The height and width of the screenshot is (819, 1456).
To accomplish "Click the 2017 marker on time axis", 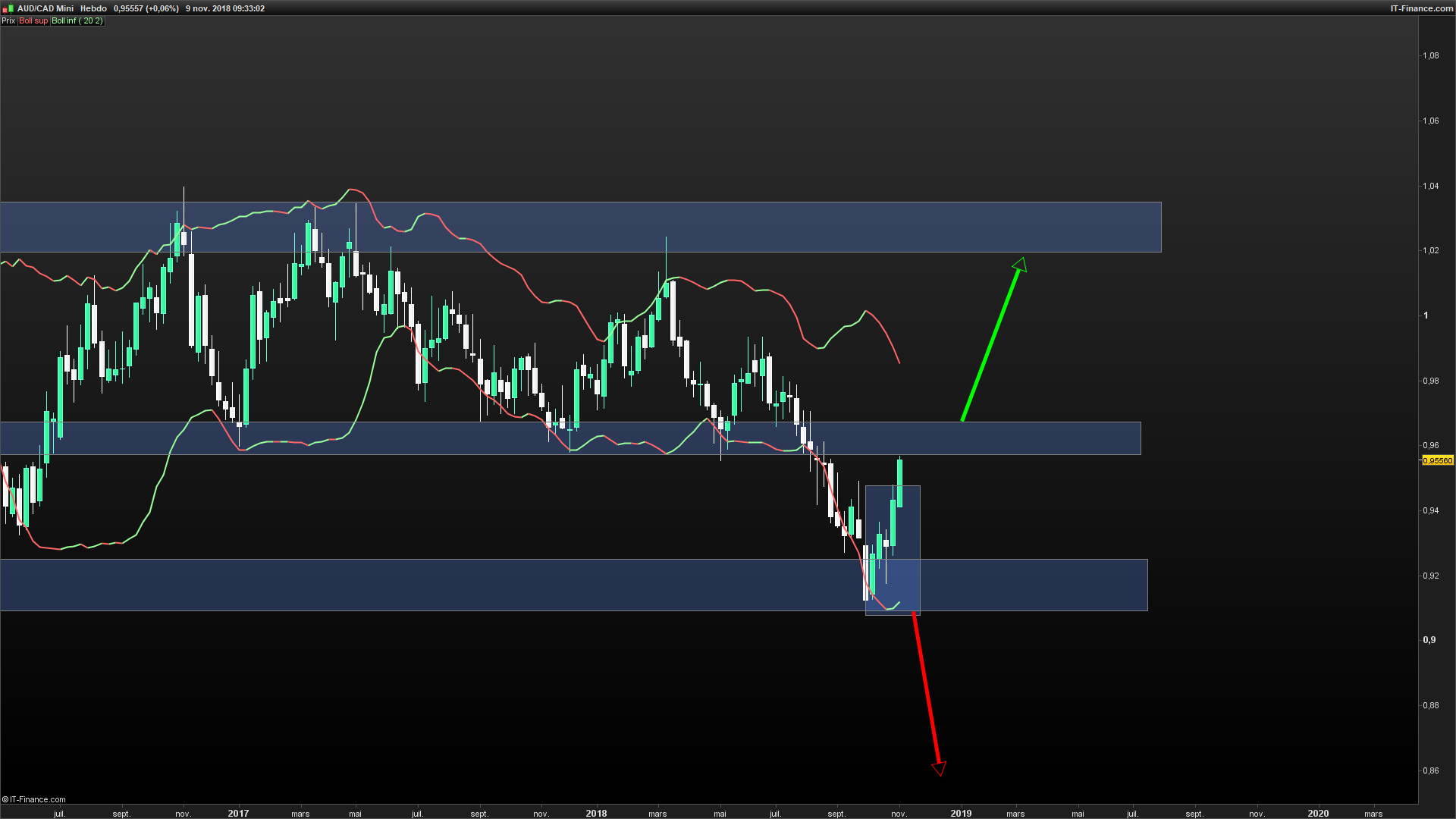I will pyautogui.click(x=238, y=813).
